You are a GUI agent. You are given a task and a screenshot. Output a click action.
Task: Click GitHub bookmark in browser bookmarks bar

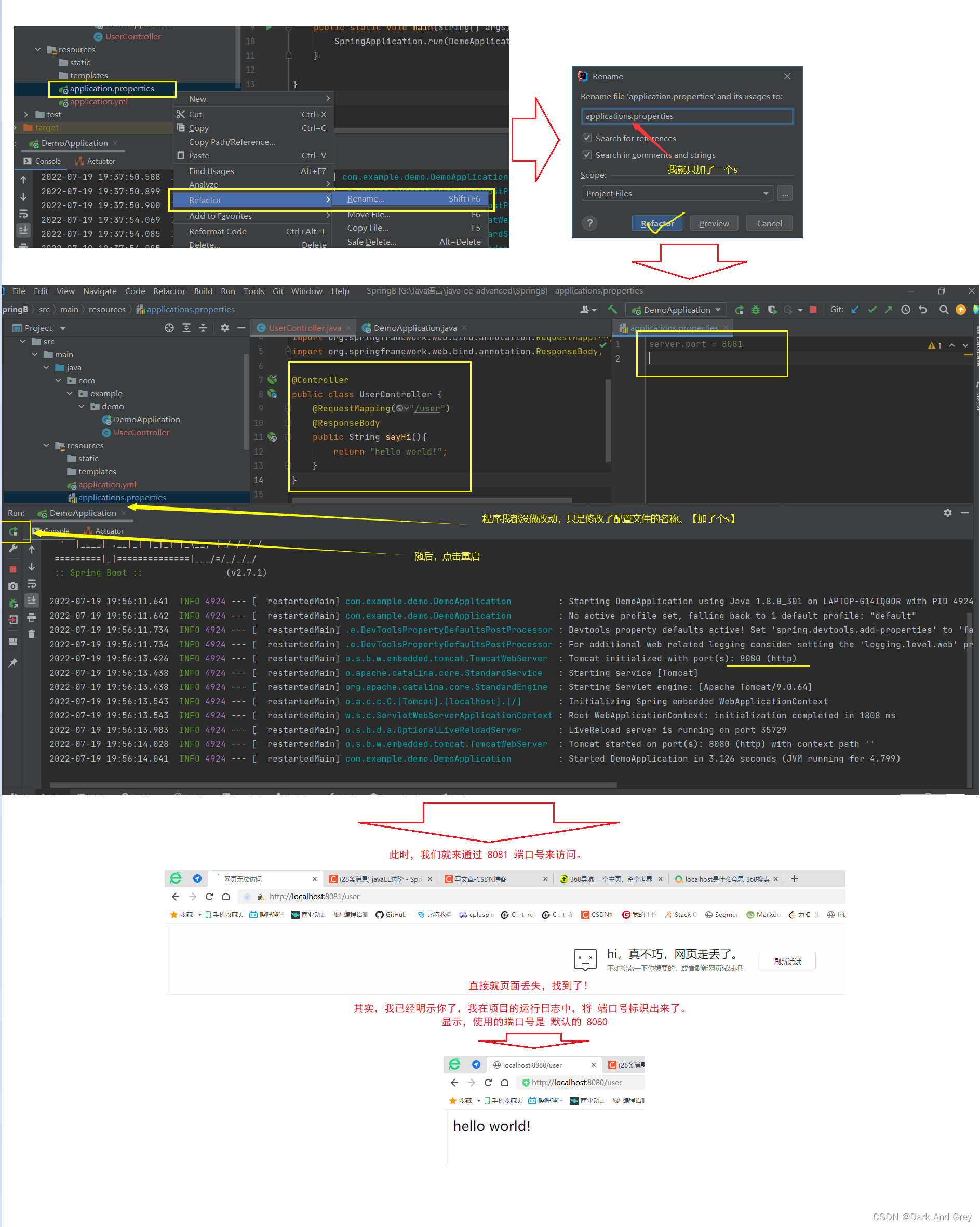(x=391, y=915)
